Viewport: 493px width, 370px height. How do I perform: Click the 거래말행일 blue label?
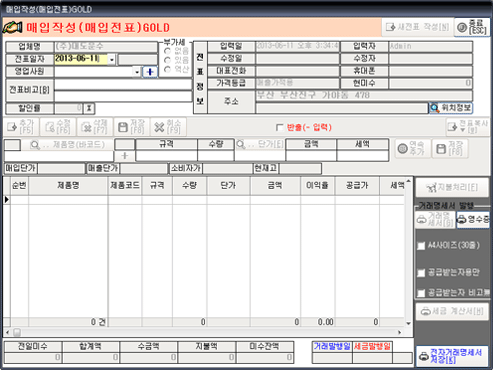[332, 346]
